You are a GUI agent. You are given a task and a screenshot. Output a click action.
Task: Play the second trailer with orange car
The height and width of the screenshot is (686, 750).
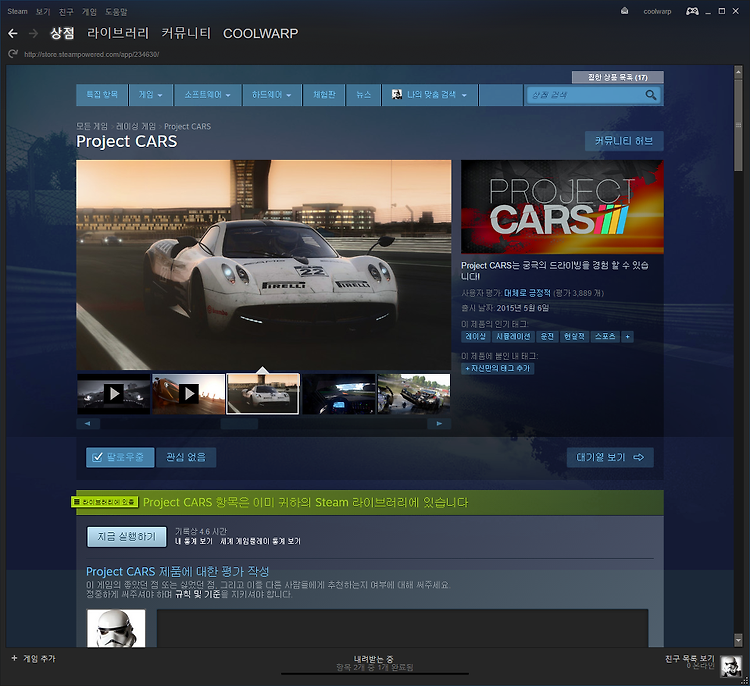tap(188, 394)
